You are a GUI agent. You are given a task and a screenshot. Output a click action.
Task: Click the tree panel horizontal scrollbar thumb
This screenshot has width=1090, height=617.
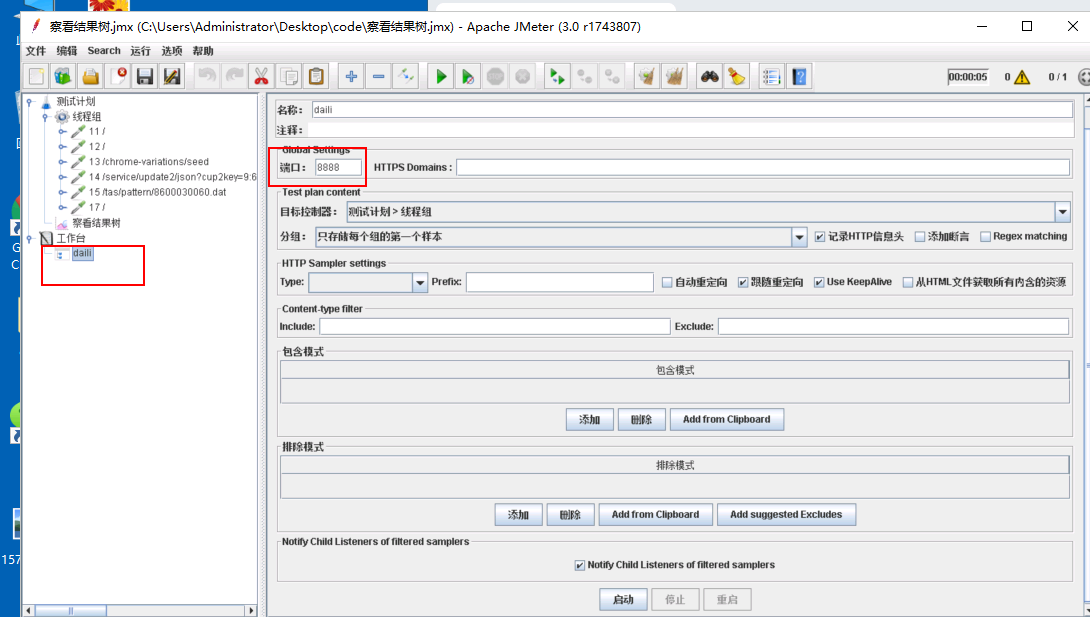pos(71,611)
